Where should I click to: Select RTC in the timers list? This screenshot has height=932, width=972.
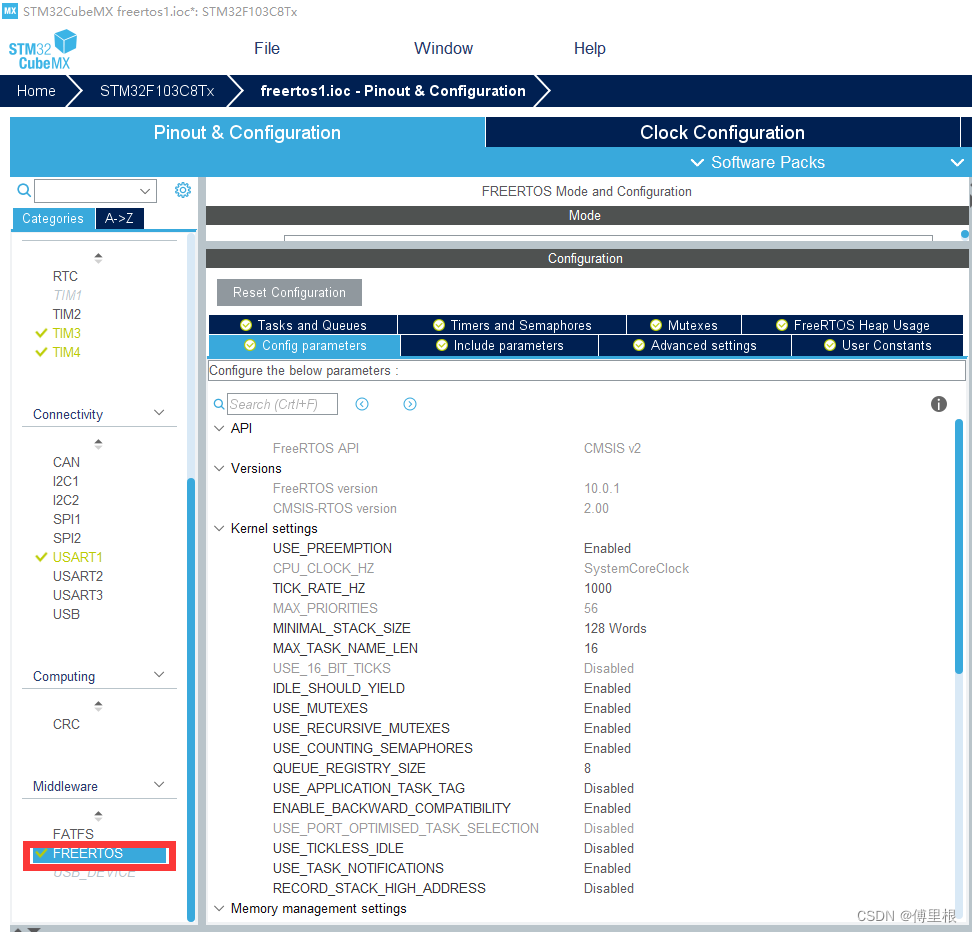[x=65, y=276]
